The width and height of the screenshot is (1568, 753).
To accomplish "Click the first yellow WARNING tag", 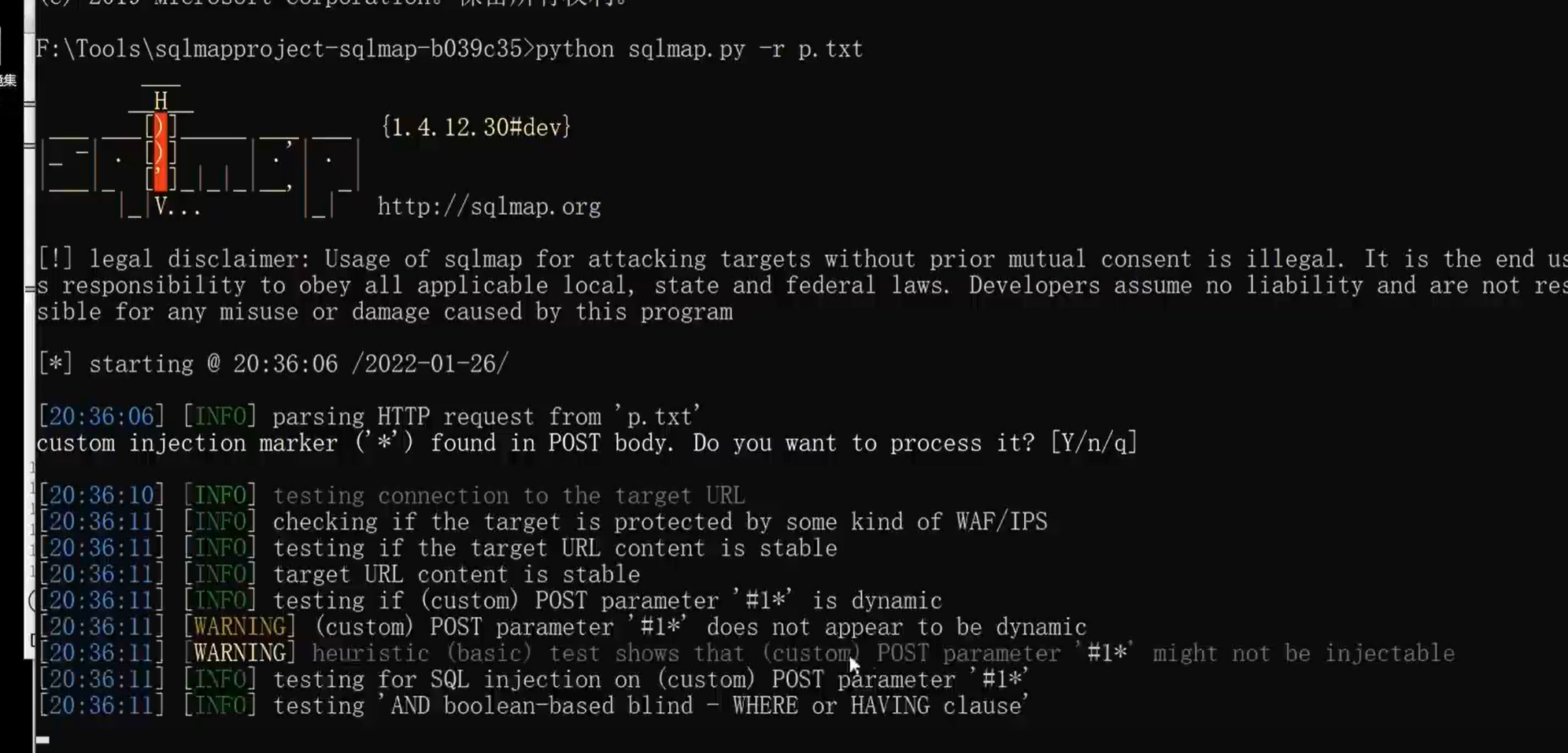I will tap(239, 627).
